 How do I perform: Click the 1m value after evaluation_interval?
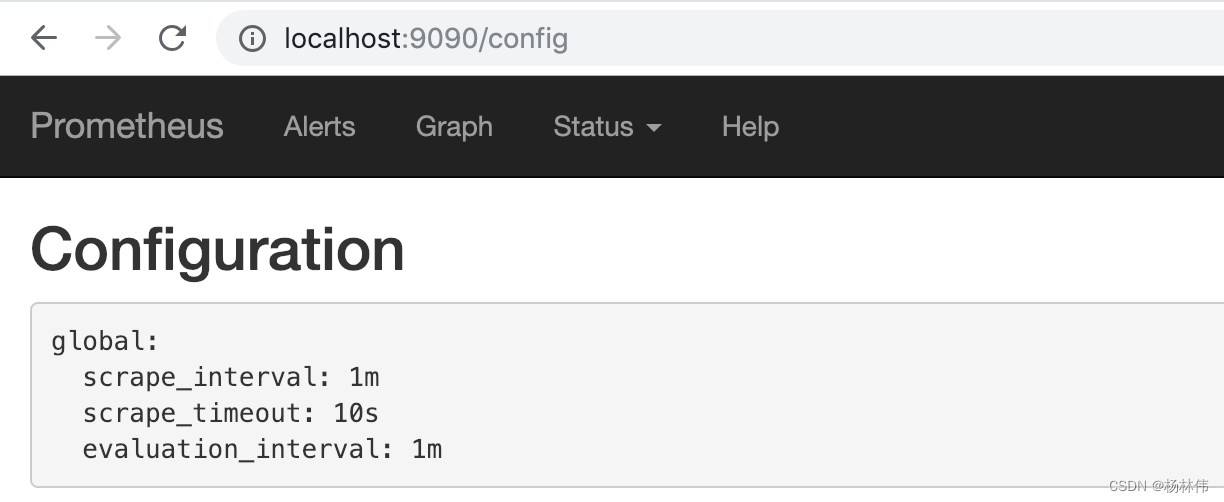427,449
